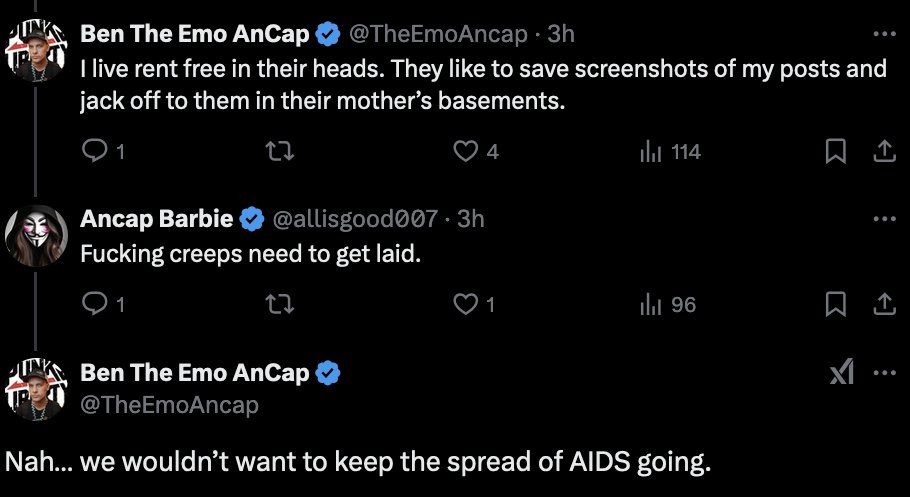
Task: Open Ancap Barbie's profile name link
Action: (x=157, y=219)
